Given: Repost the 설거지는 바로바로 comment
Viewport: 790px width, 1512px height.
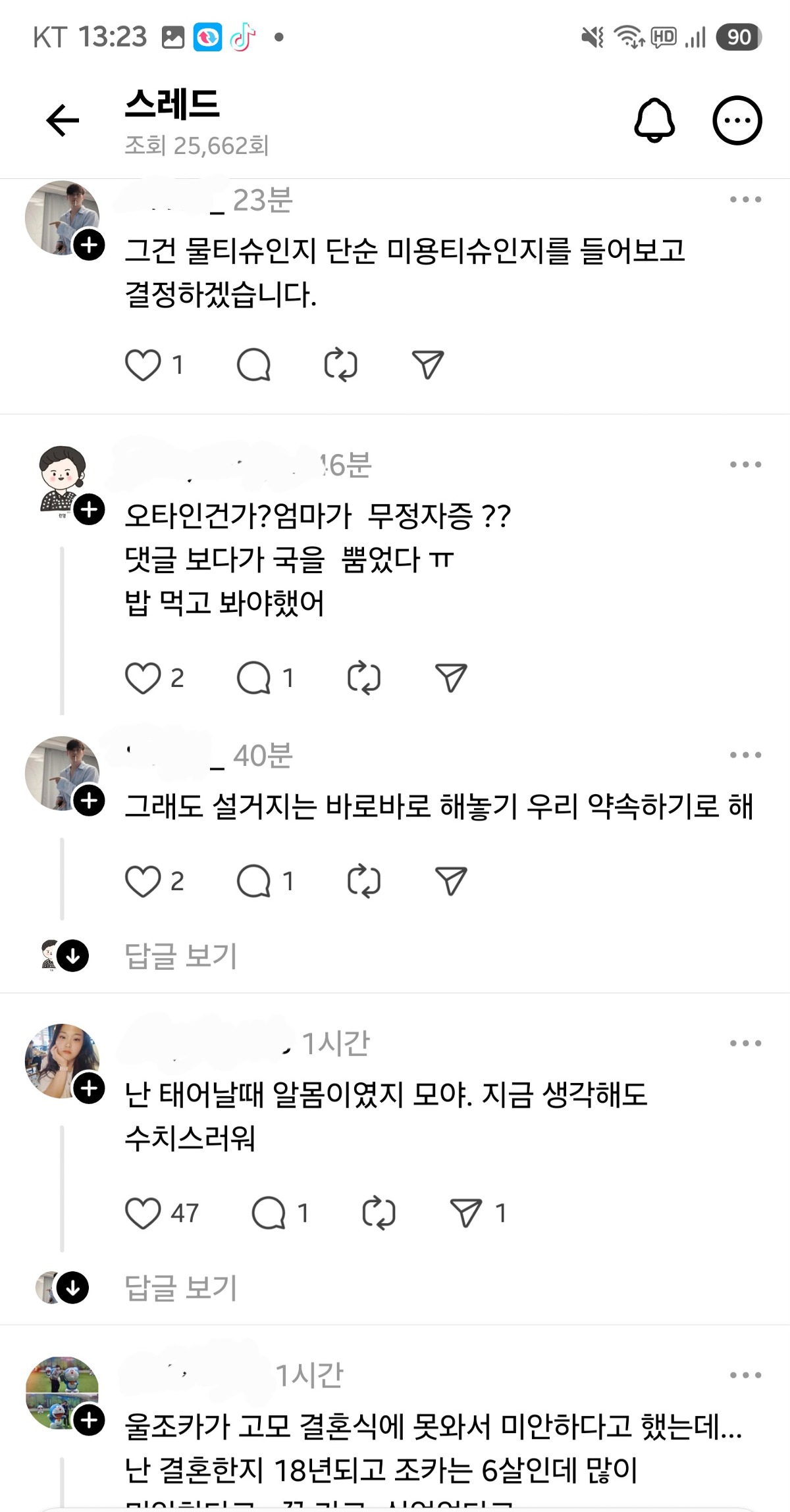Looking at the screenshot, I should click(x=364, y=882).
